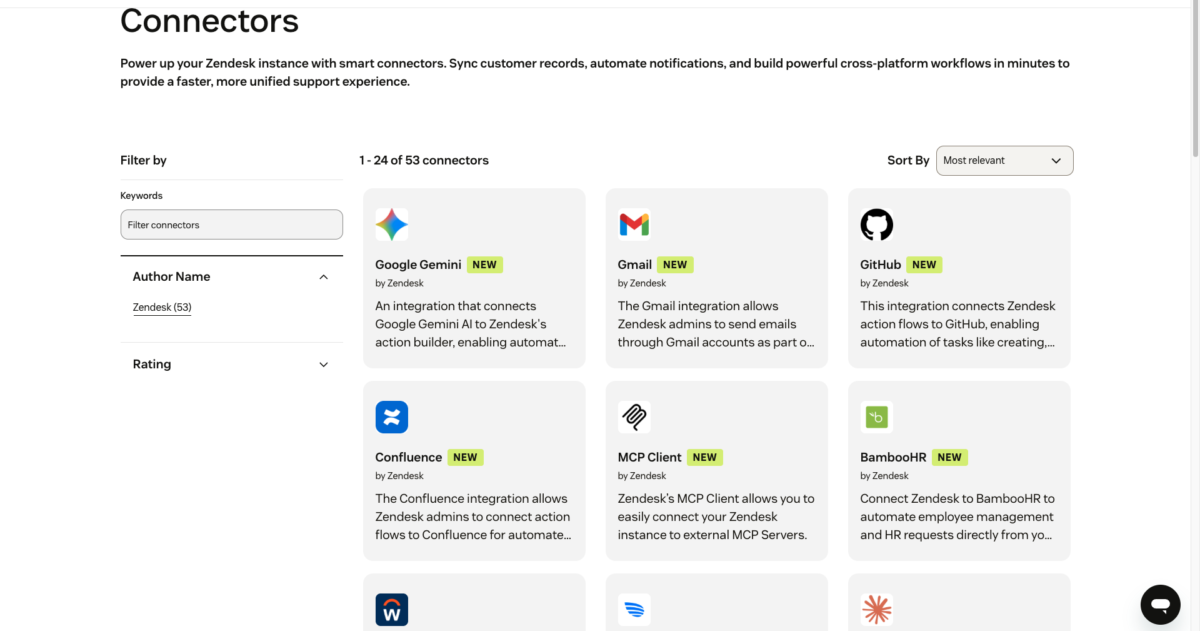The height and width of the screenshot is (631, 1200).
Task: Click the BambooHR connector description card
Action: (x=959, y=471)
